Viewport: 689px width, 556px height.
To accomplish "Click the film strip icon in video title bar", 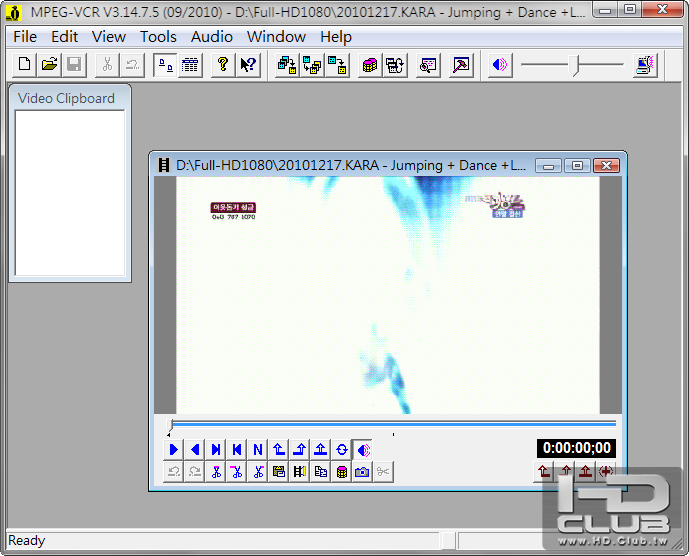I will [x=164, y=165].
